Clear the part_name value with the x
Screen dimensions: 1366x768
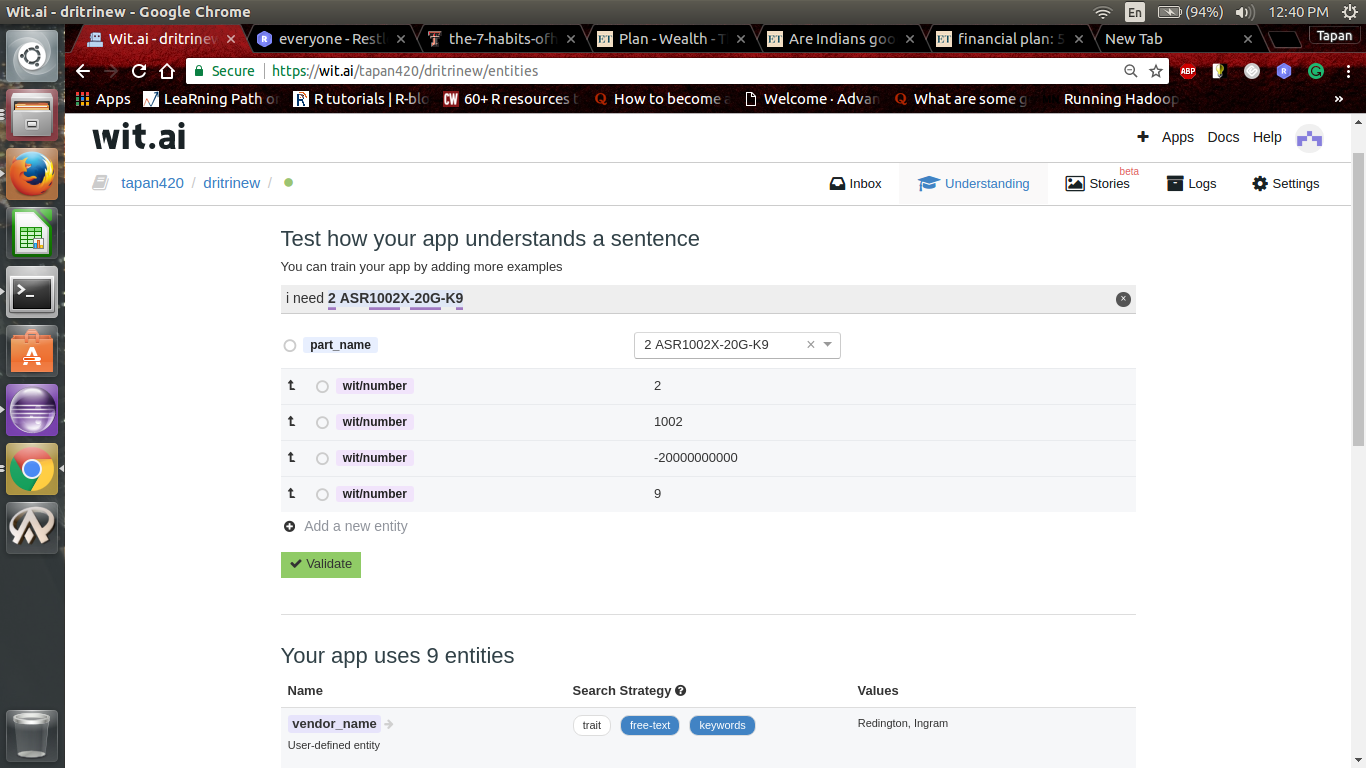pos(810,344)
